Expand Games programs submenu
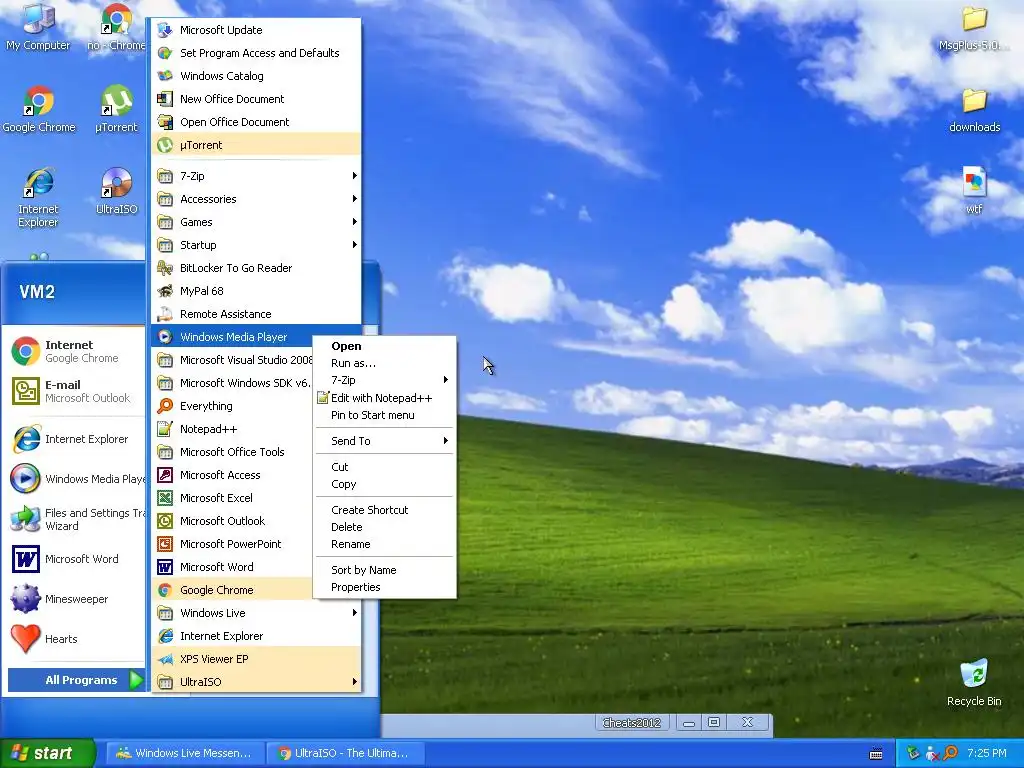 pyautogui.click(x=256, y=222)
